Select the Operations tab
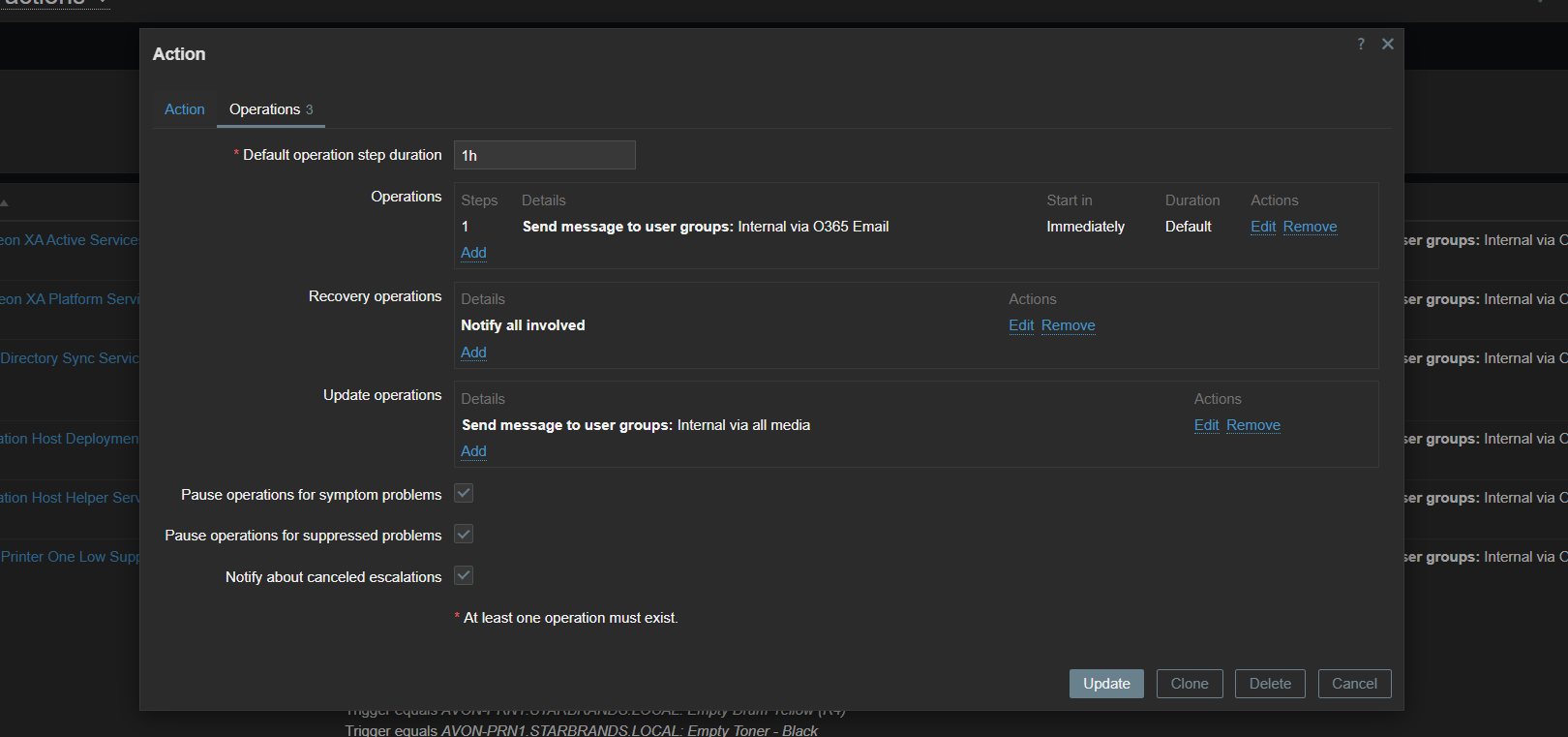The height and width of the screenshot is (737, 1568). [x=270, y=109]
